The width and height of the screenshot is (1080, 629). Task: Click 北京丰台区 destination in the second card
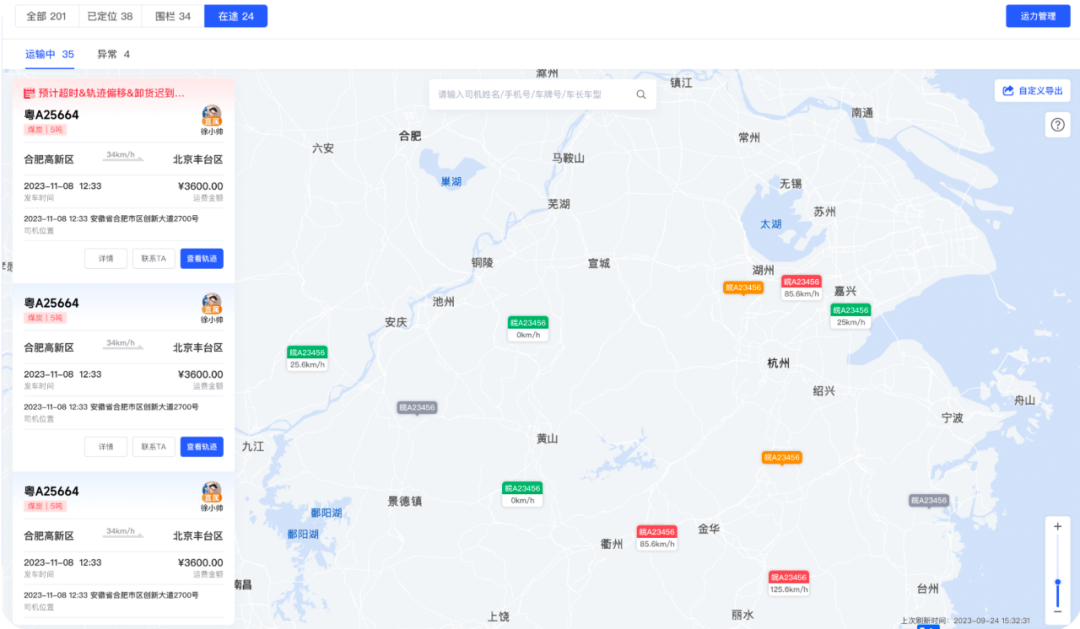[x=198, y=347]
